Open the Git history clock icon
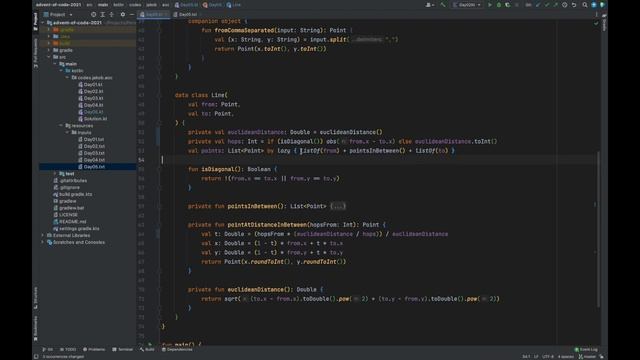 pyautogui.click(x=565, y=5)
